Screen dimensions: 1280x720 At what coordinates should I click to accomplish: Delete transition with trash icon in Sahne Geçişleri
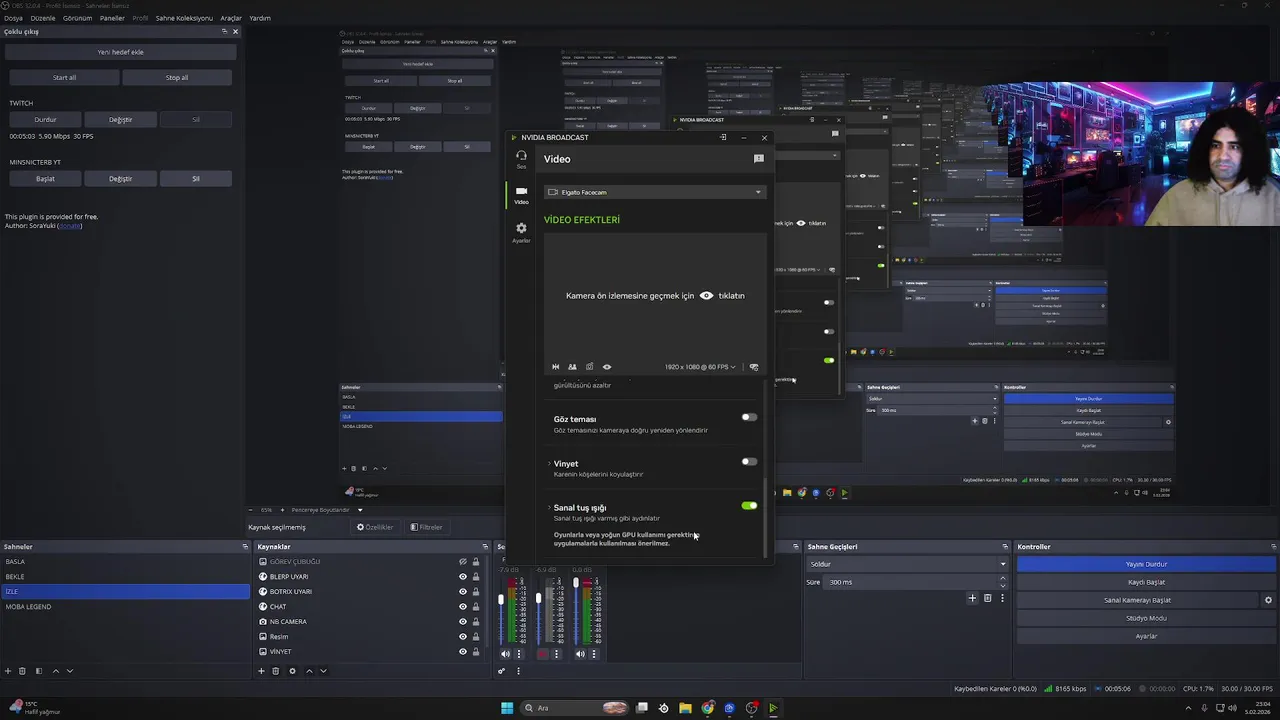click(987, 598)
